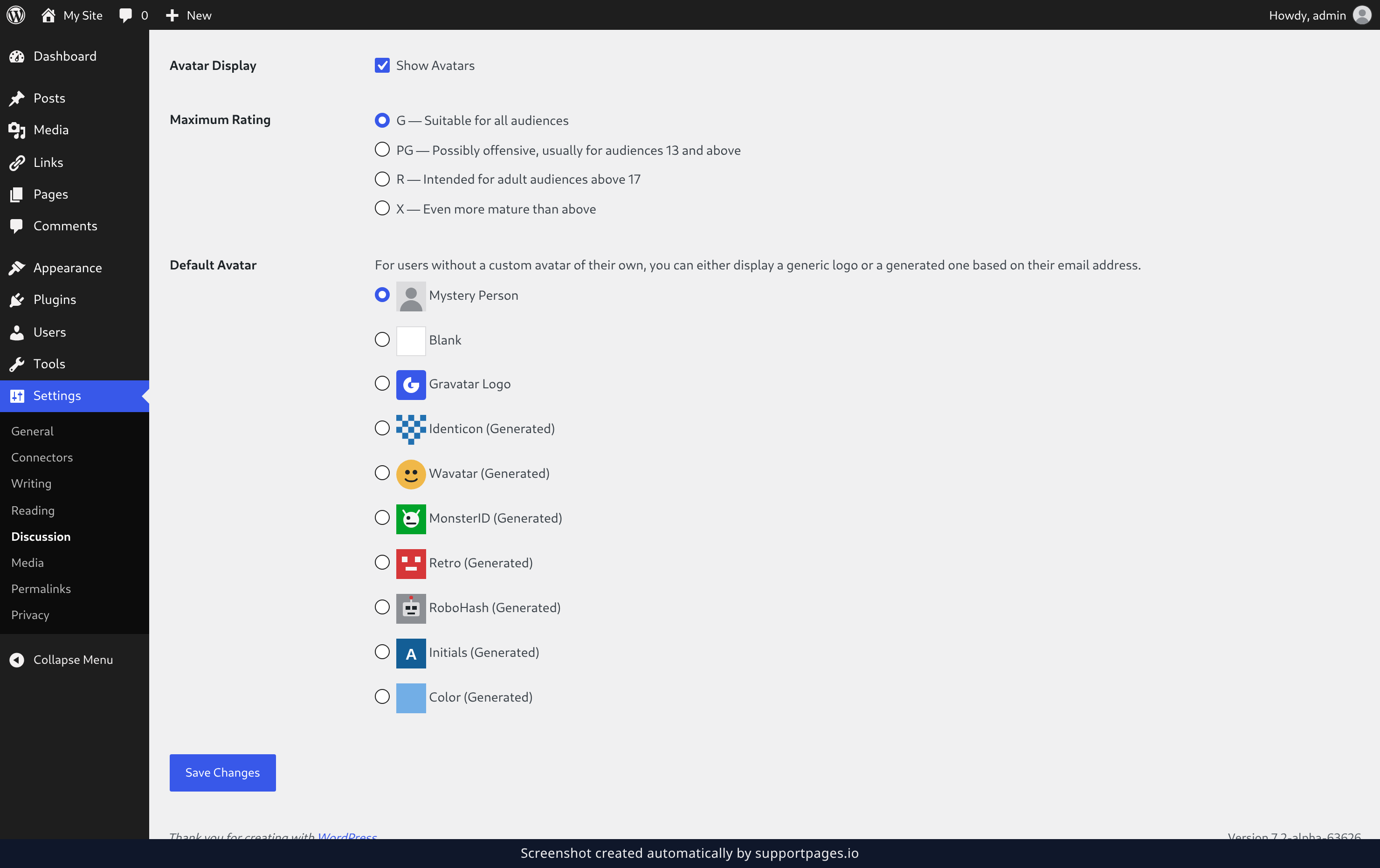Choose Wavatar (Generated) radio button

pyautogui.click(x=382, y=473)
